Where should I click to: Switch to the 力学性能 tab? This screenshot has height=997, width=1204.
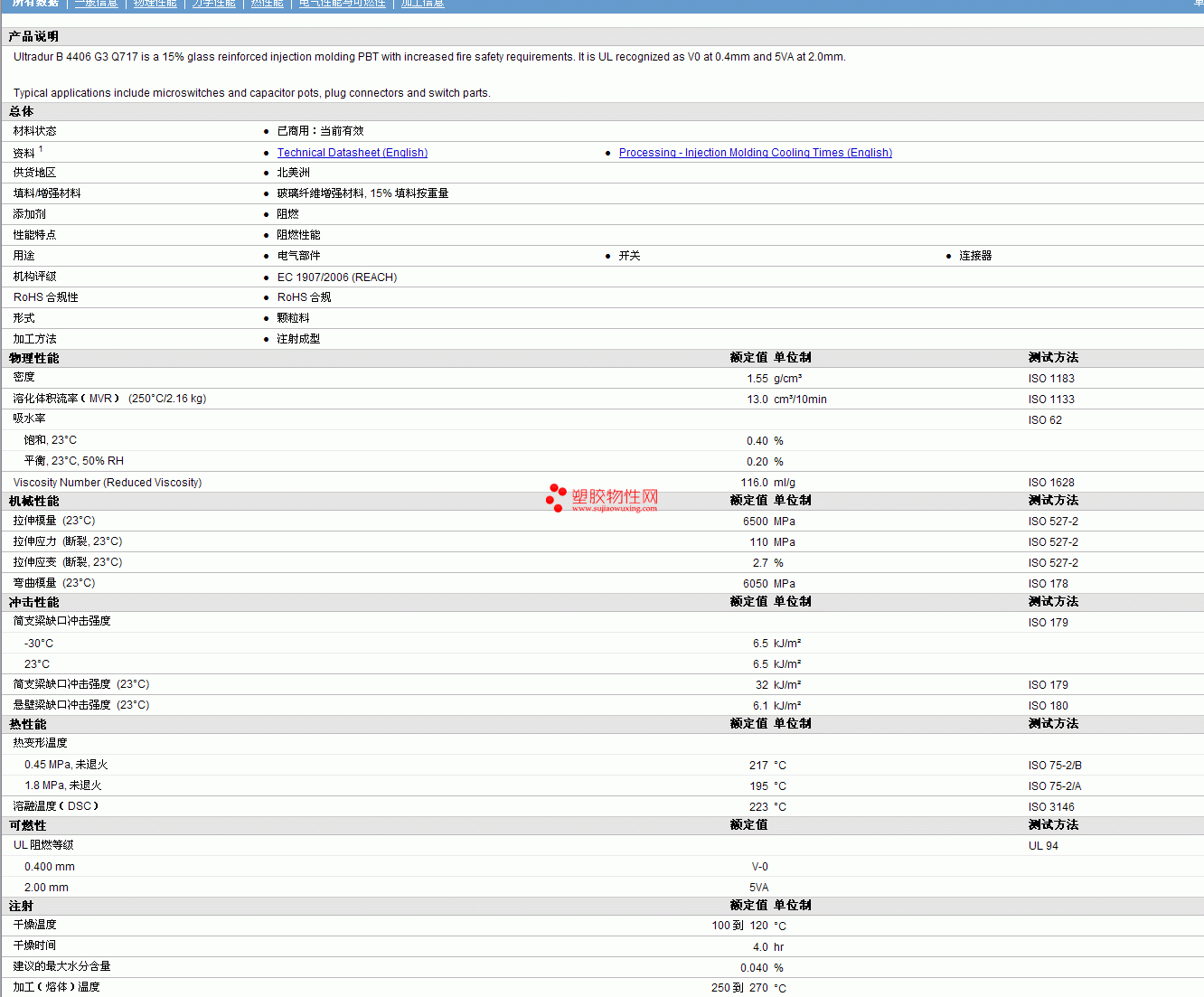coord(213,4)
